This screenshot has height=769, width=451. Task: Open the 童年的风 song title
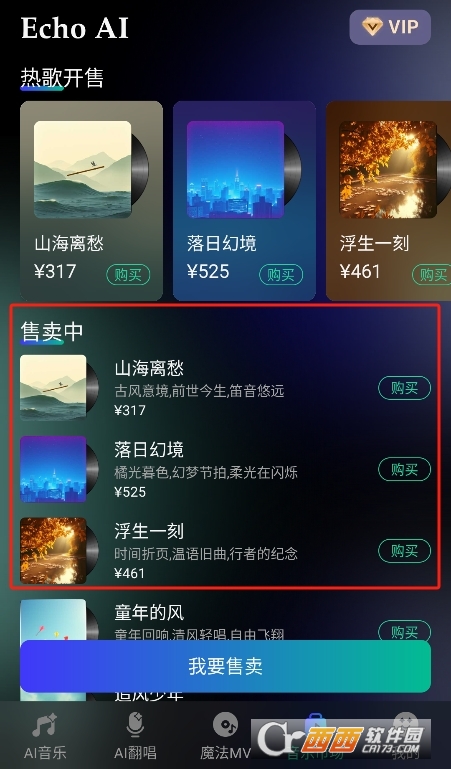coord(149,612)
